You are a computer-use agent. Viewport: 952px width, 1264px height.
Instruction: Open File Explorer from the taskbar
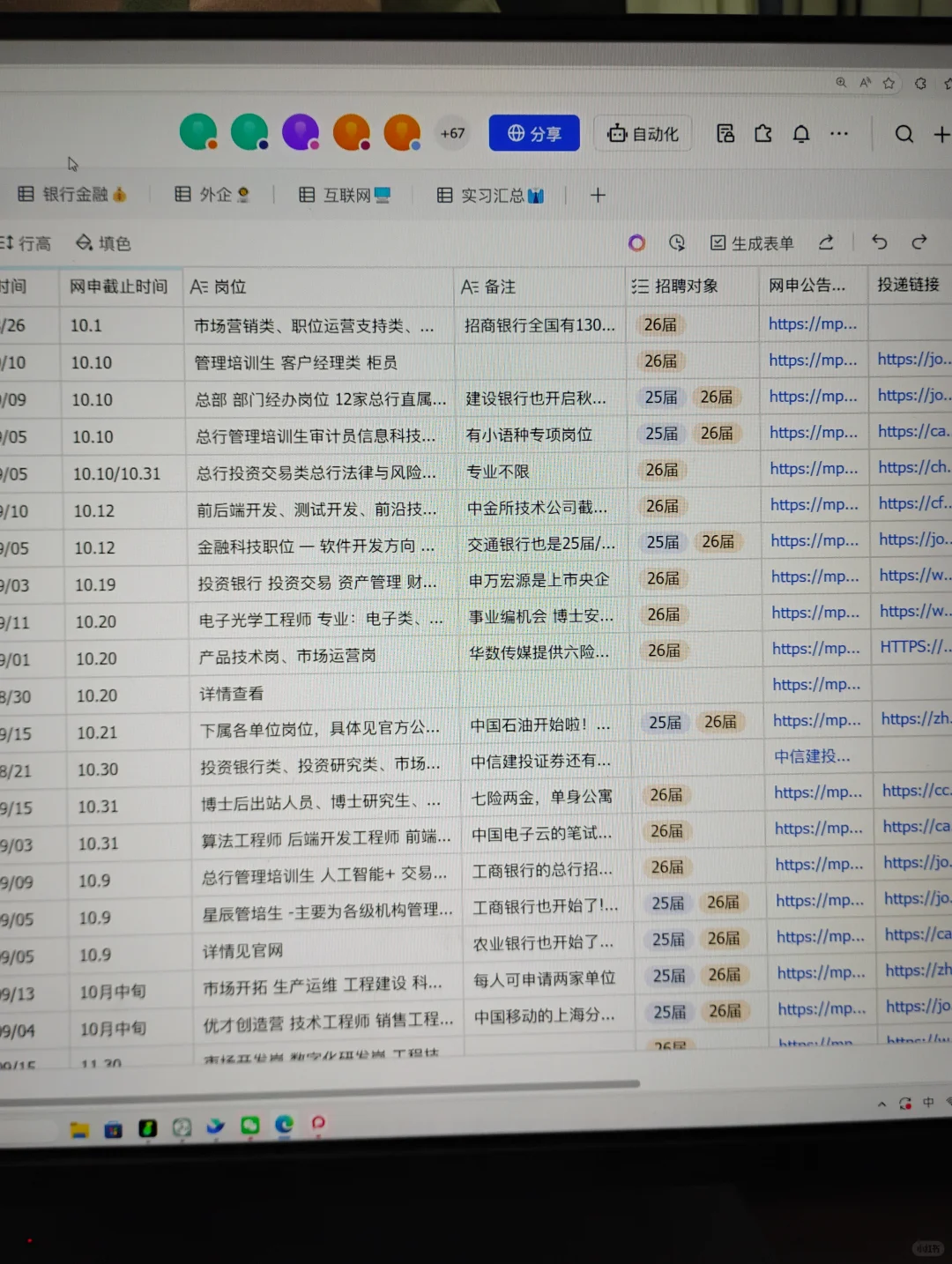79,1129
